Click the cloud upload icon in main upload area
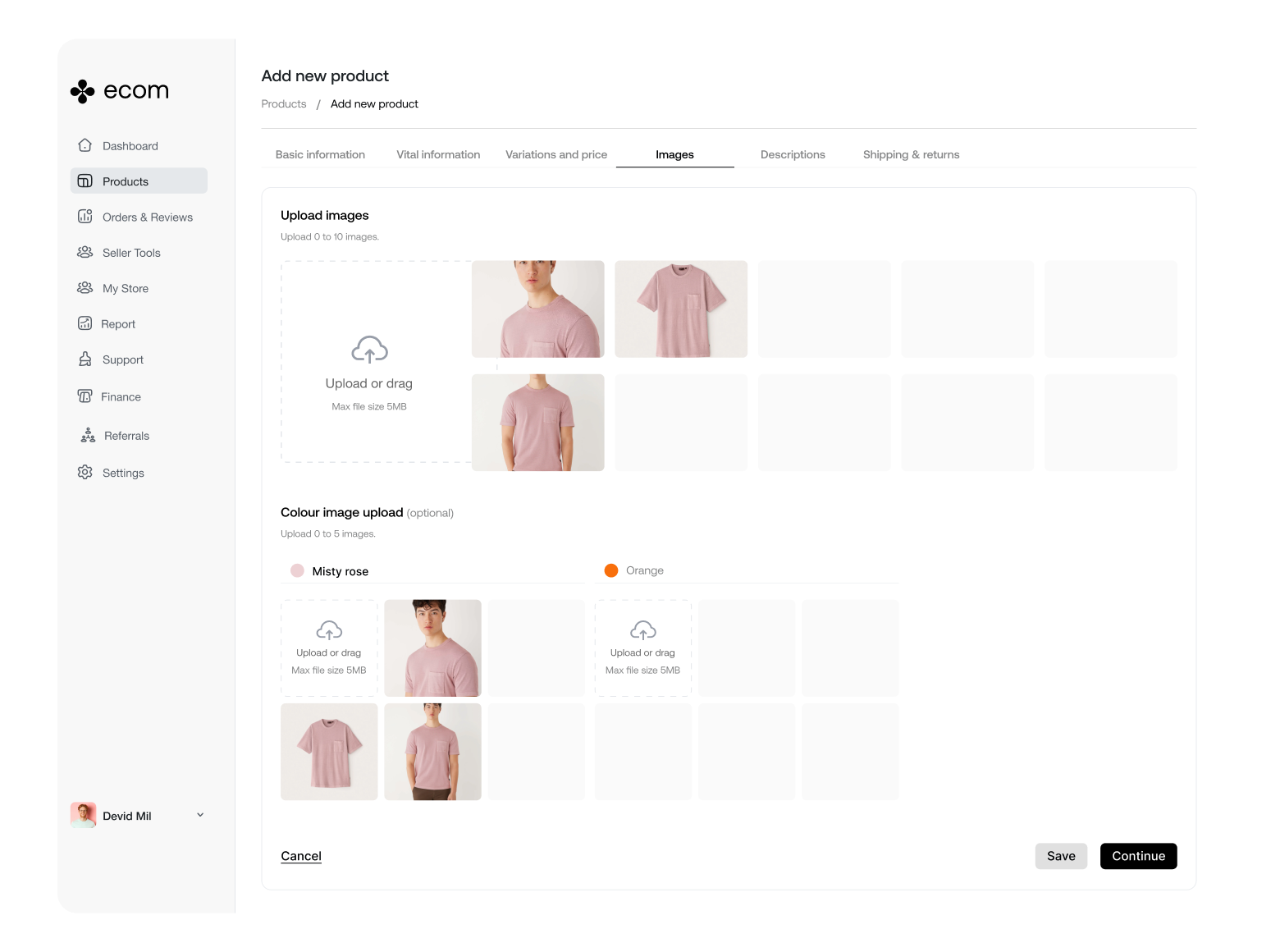Image resolution: width=1280 pixels, height=952 pixels. pos(369,350)
